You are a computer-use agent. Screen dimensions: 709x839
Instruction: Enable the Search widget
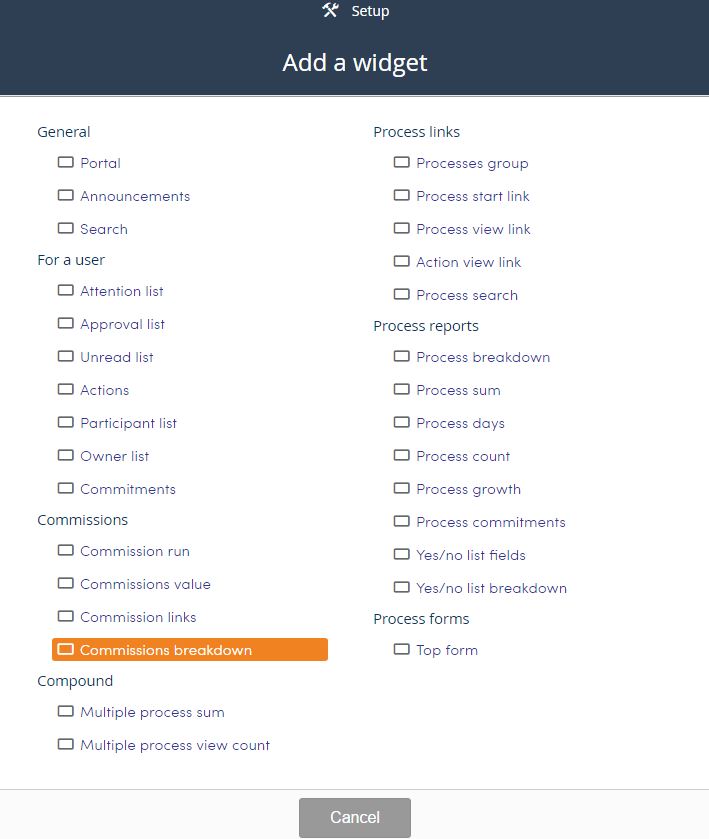(66, 228)
